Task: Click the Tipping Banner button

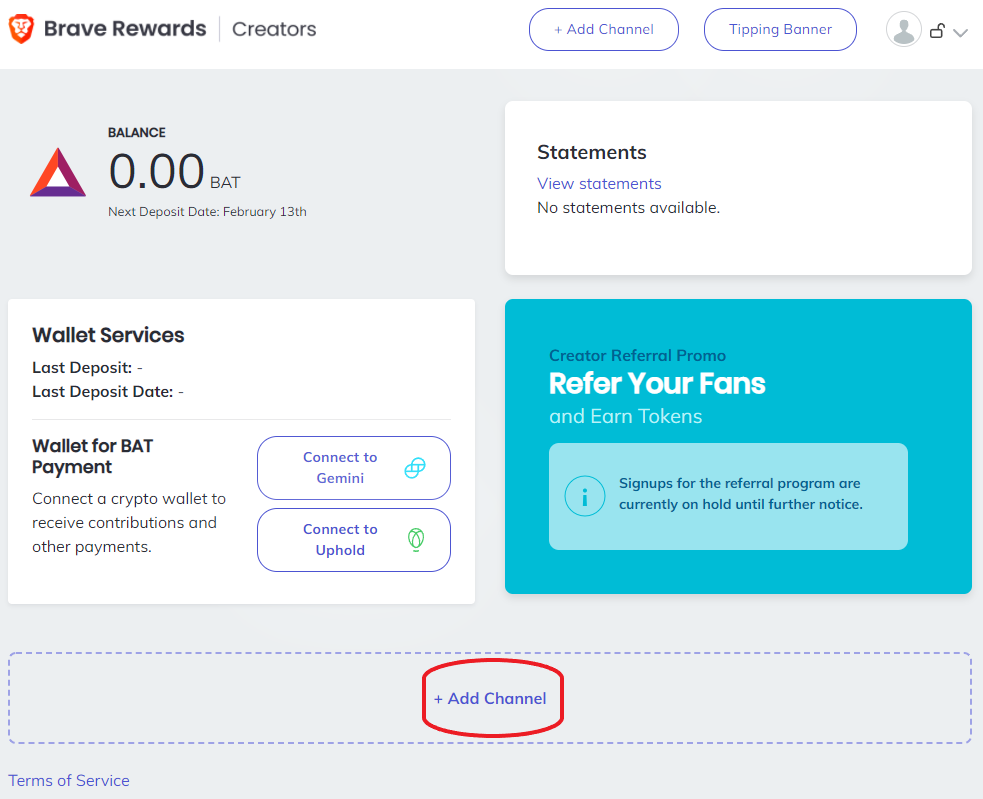Action: point(780,29)
